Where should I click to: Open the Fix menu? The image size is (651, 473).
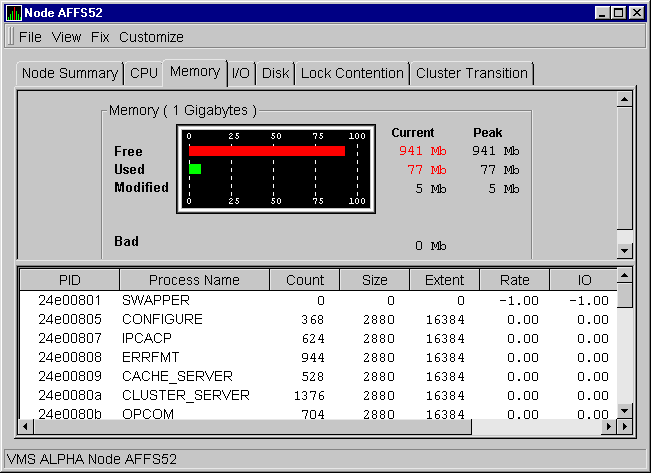coord(100,37)
